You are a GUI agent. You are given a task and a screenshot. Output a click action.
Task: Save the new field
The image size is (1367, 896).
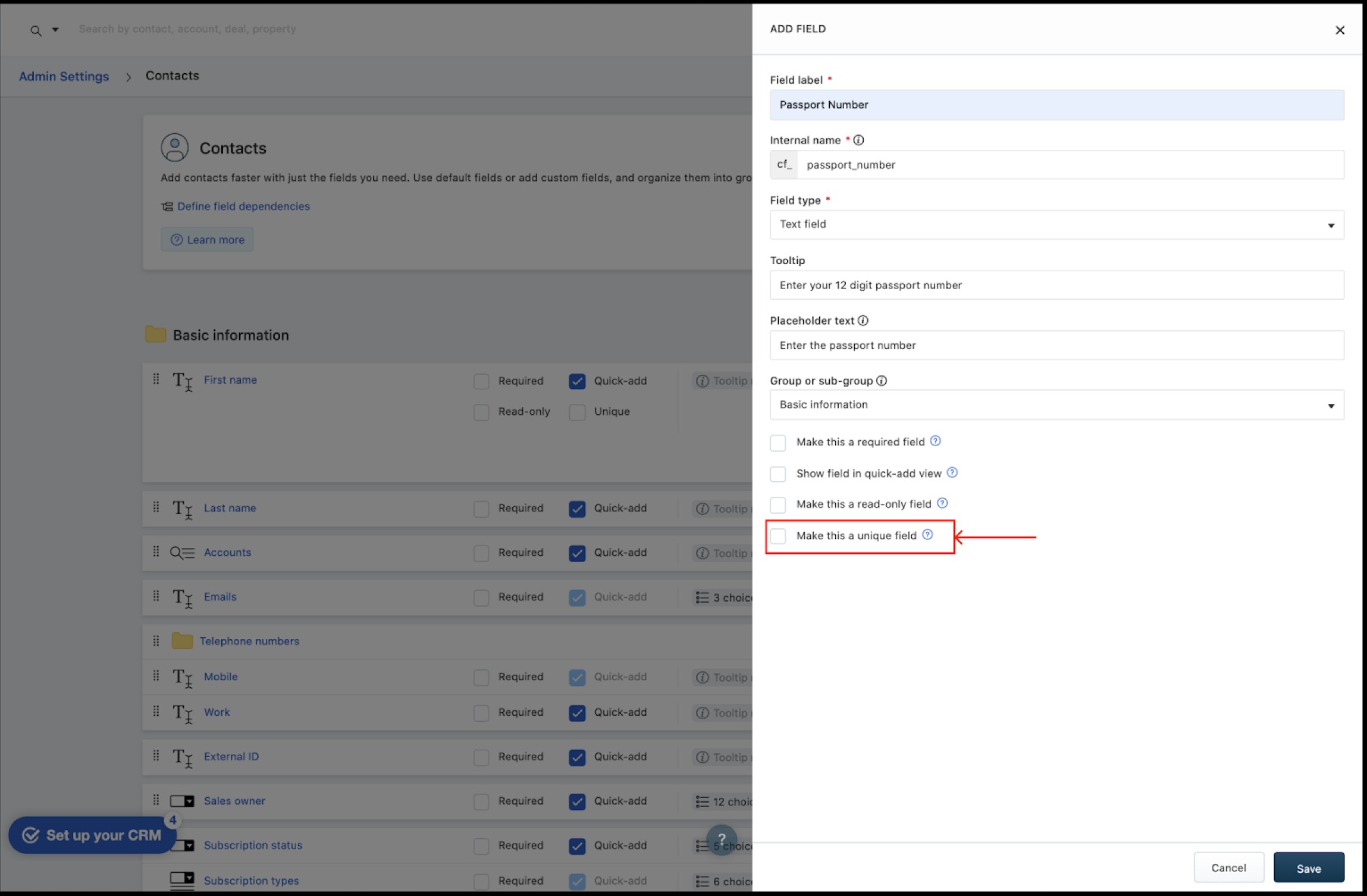pos(1308,868)
